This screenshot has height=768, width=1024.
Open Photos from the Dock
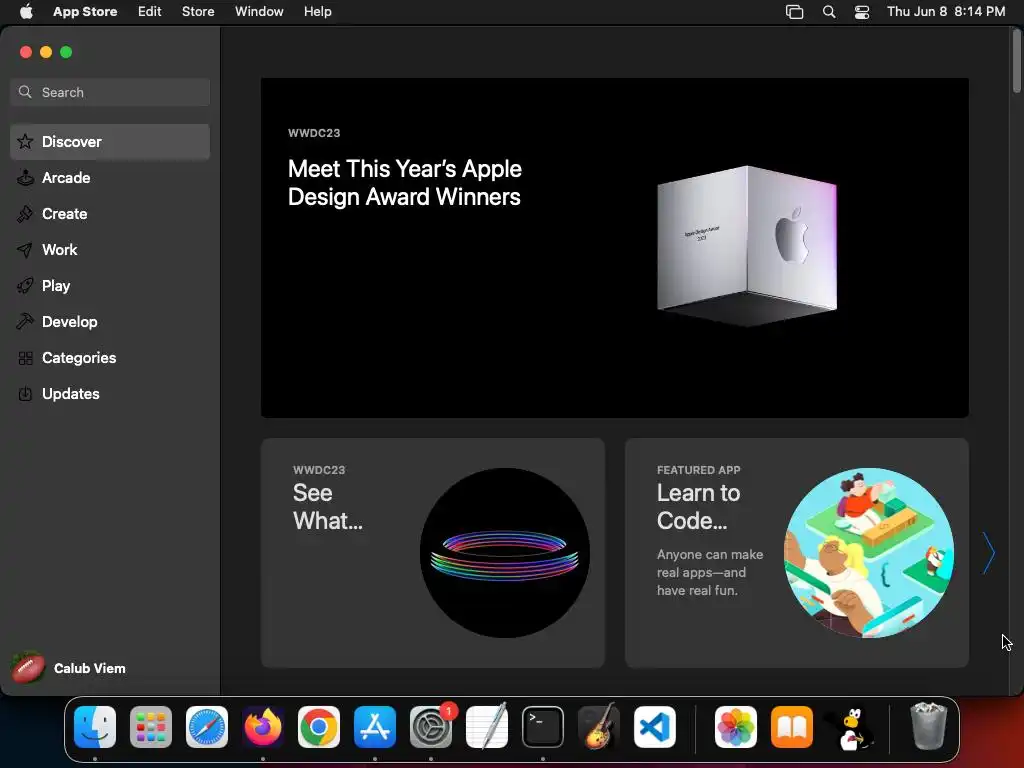[736, 727]
